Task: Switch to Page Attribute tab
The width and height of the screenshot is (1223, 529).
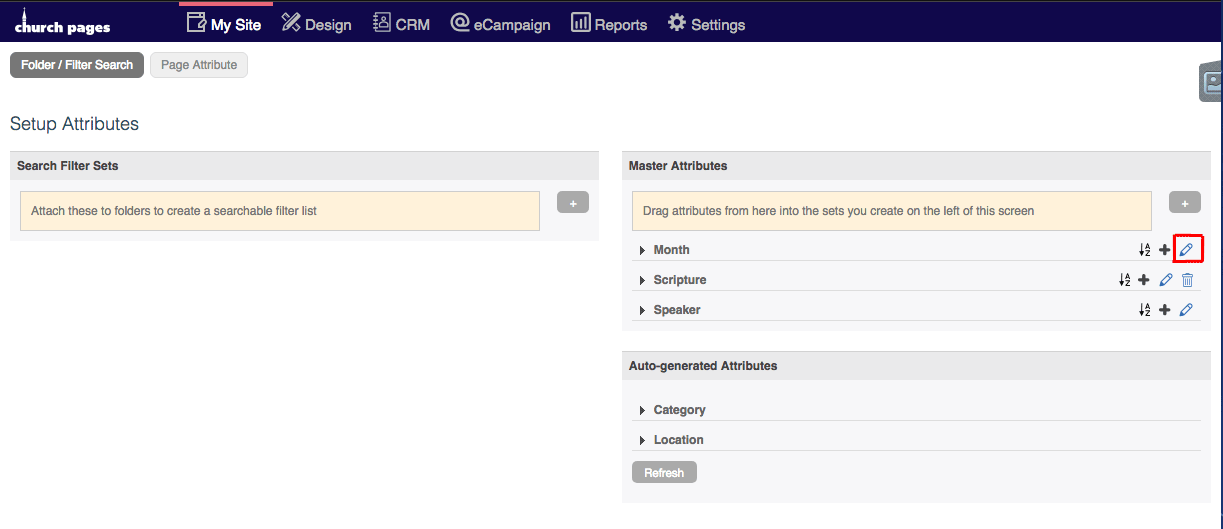Action: [x=199, y=65]
